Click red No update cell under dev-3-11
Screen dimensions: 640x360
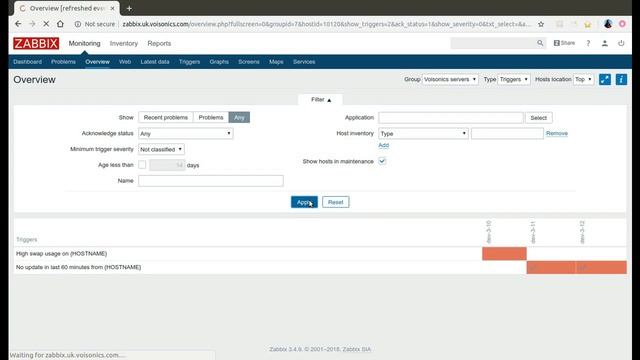pos(551,267)
